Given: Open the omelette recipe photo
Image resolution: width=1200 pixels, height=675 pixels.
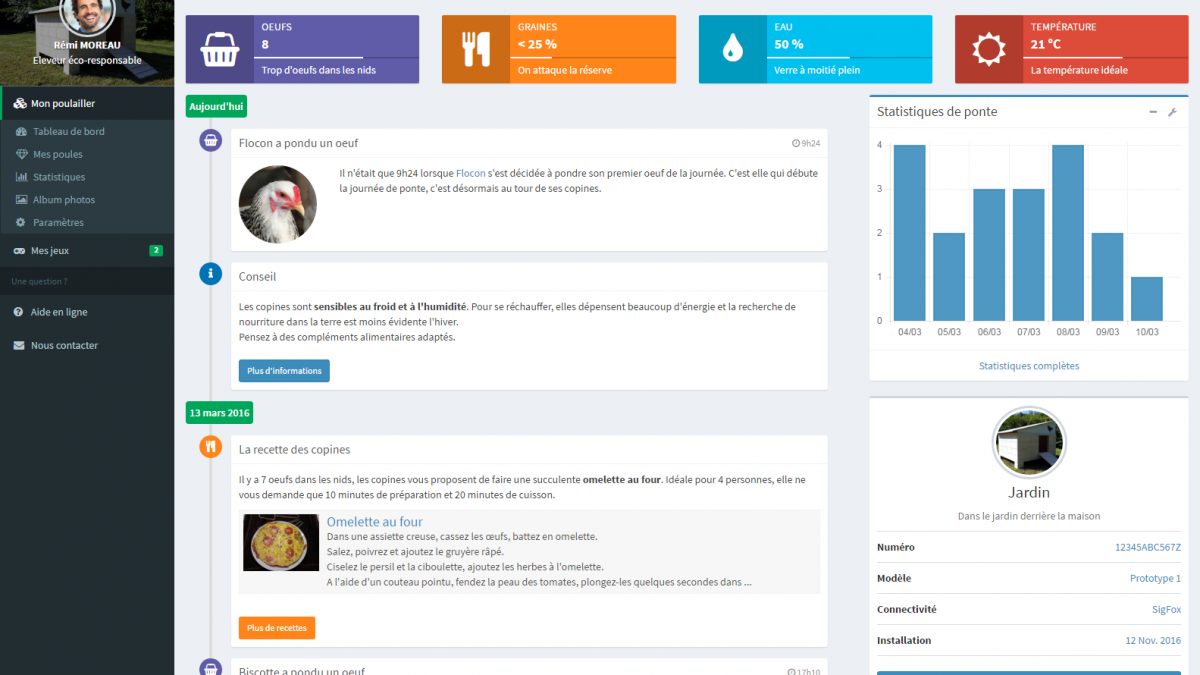Looking at the screenshot, I should [x=281, y=542].
